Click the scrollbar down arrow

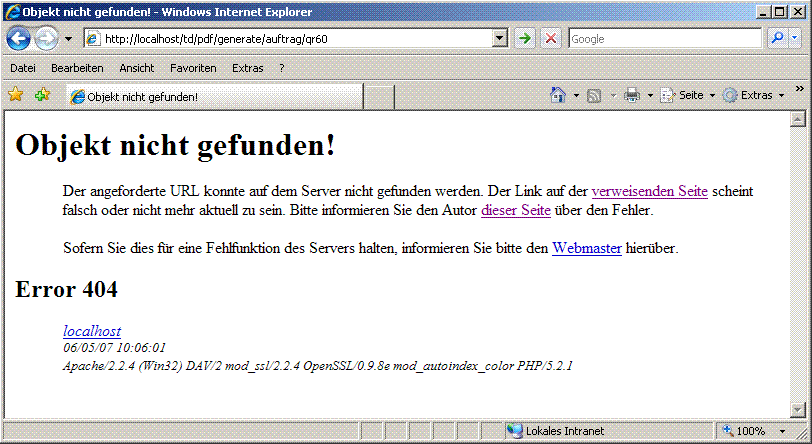[797, 409]
